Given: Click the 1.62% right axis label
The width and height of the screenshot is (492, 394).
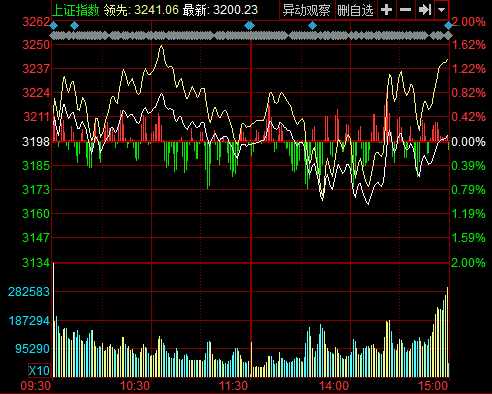Looking at the screenshot, I should tap(468, 45).
